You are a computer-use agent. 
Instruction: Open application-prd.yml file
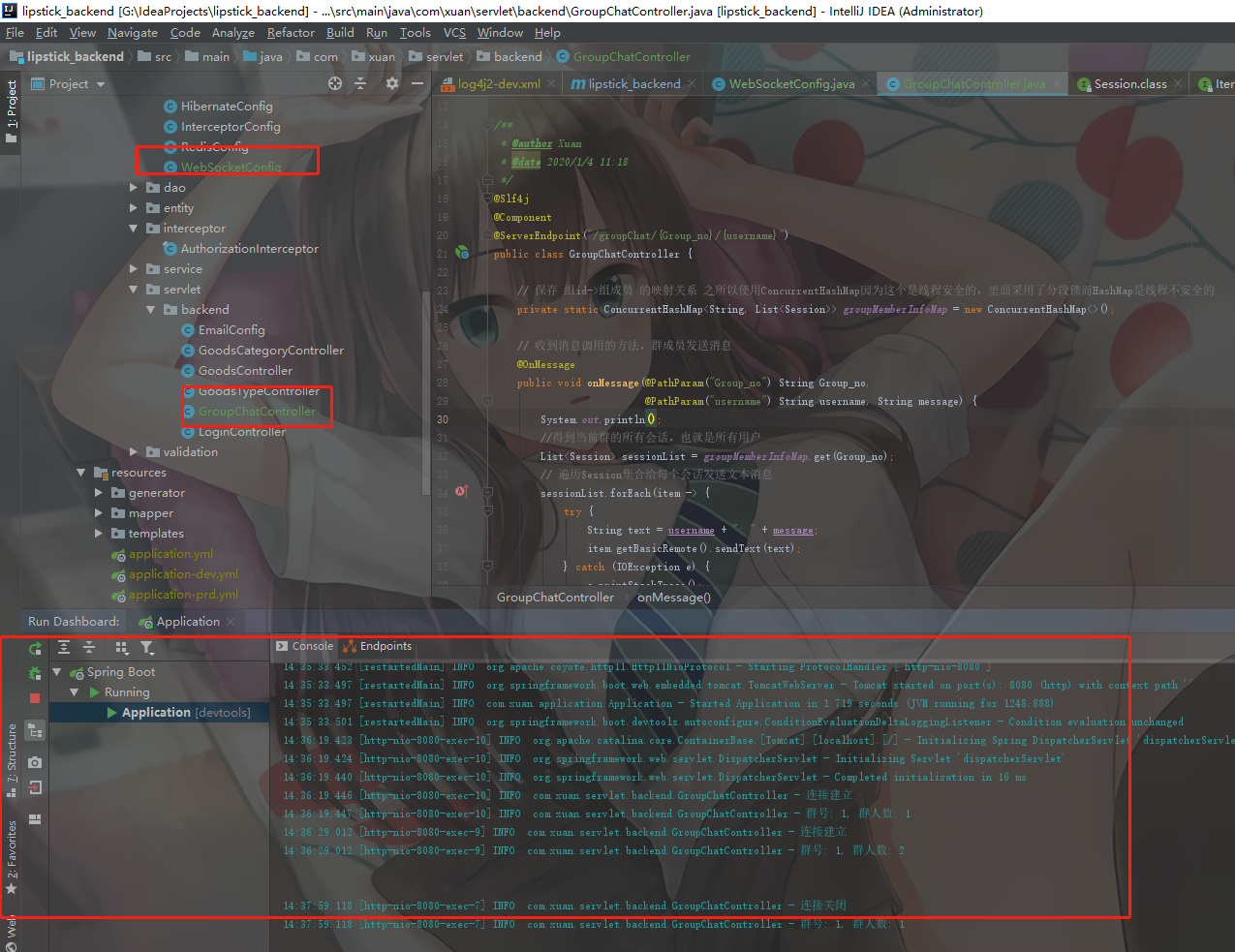[183, 595]
